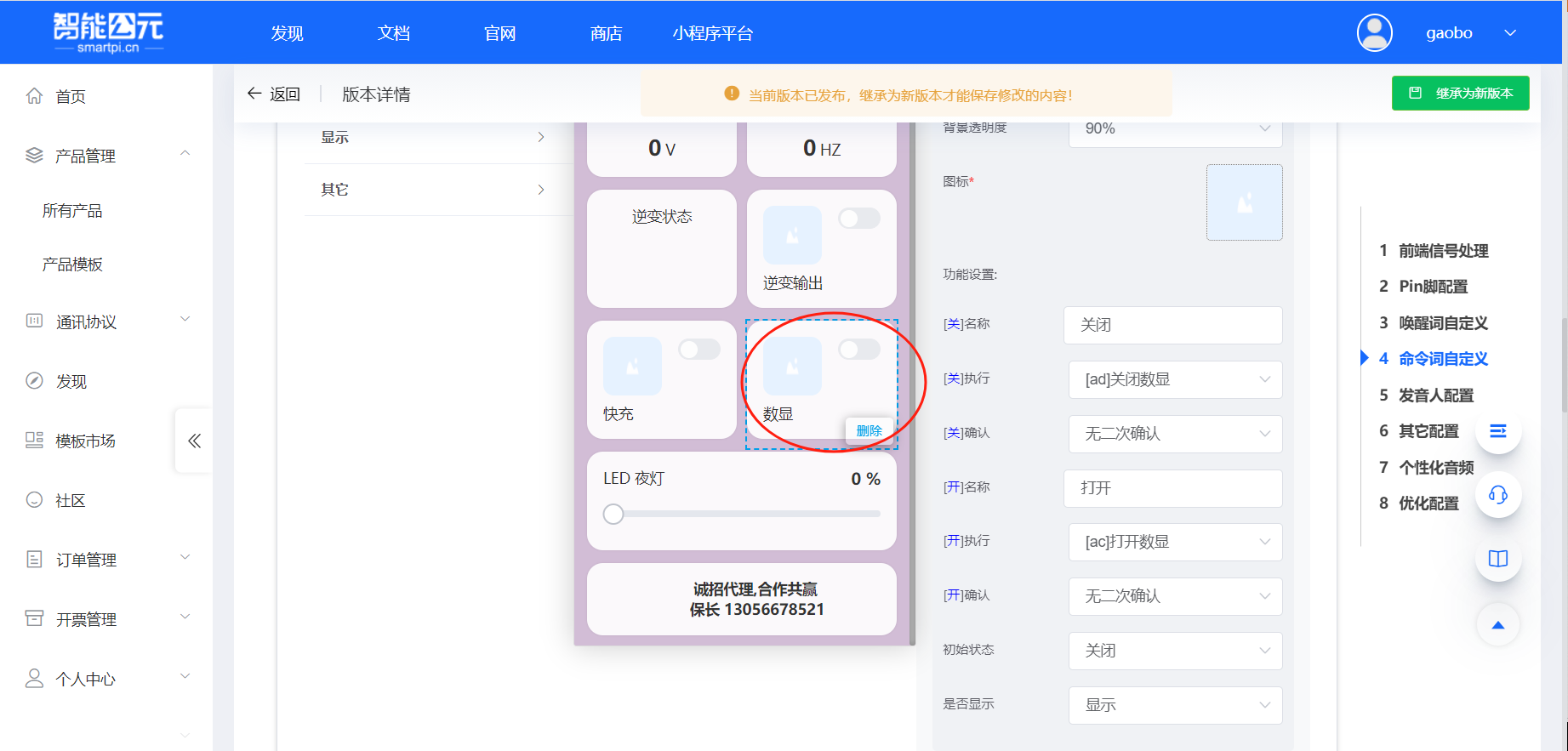Click the 逆变输出 card image icon

(x=792, y=236)
